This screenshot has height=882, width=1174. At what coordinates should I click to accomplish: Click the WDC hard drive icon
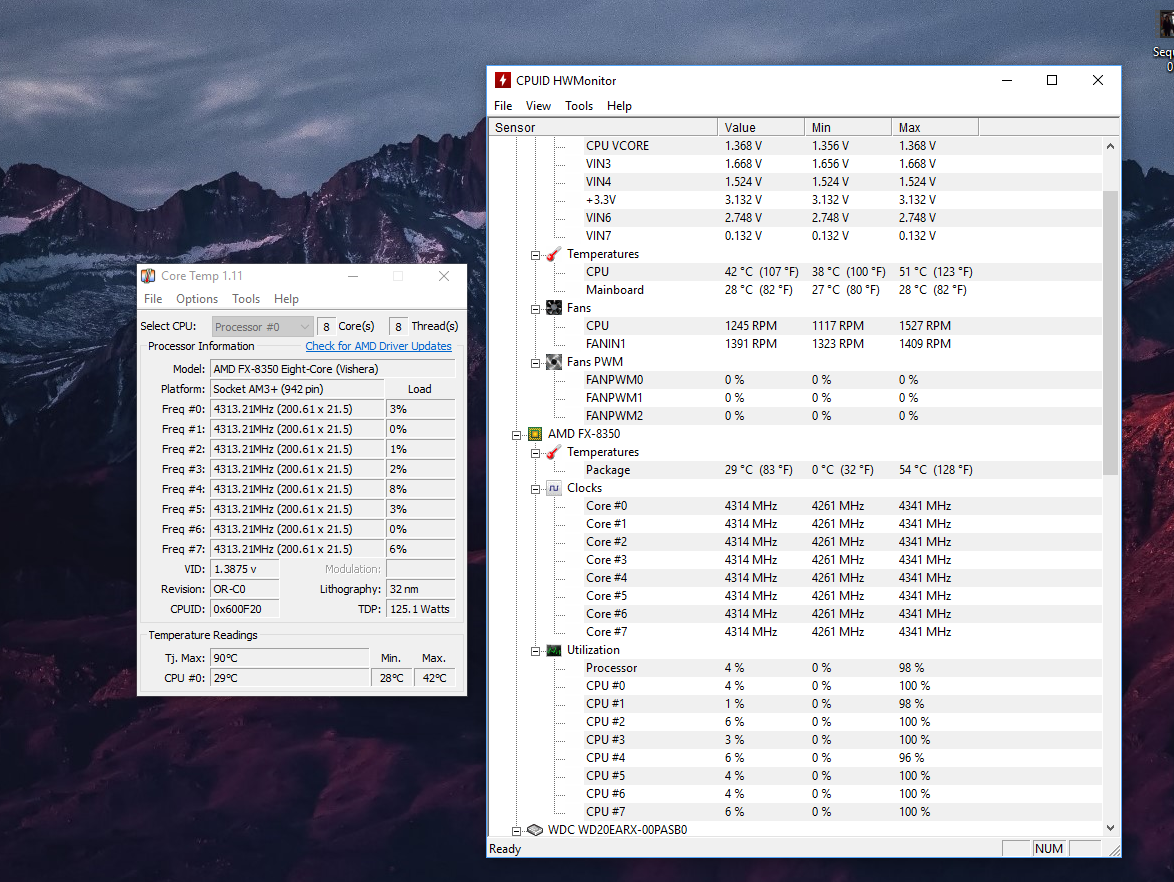(x=535, y=830)
